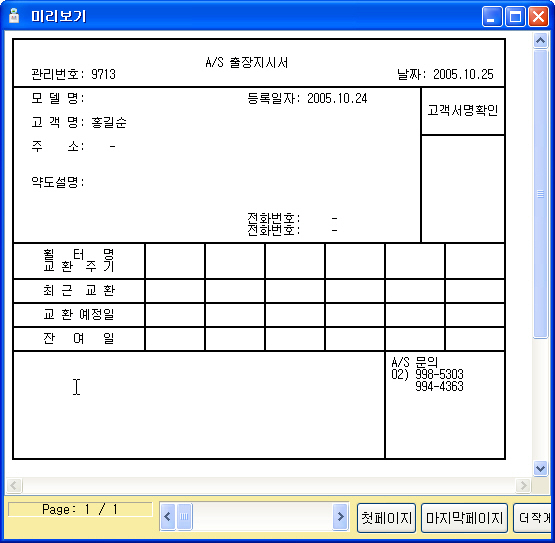This screenshot has height=543, width=555.
Task: Click the Page 1 / 1 indicator
Action: click(x=80, y=509)
